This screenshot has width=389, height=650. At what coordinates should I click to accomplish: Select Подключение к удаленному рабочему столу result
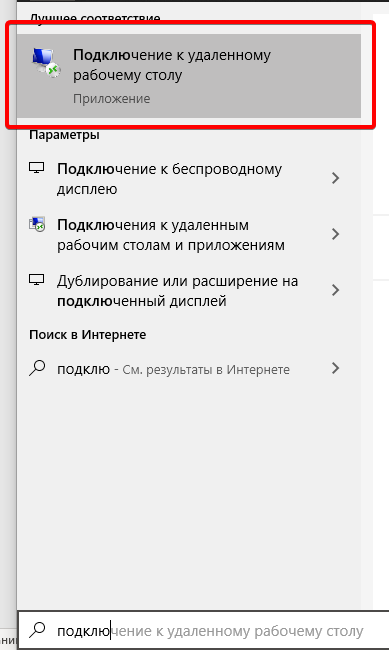pos(189,76)
